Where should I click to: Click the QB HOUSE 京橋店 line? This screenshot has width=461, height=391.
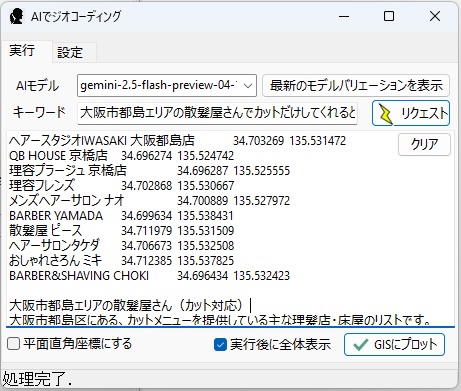coord(122,156)
